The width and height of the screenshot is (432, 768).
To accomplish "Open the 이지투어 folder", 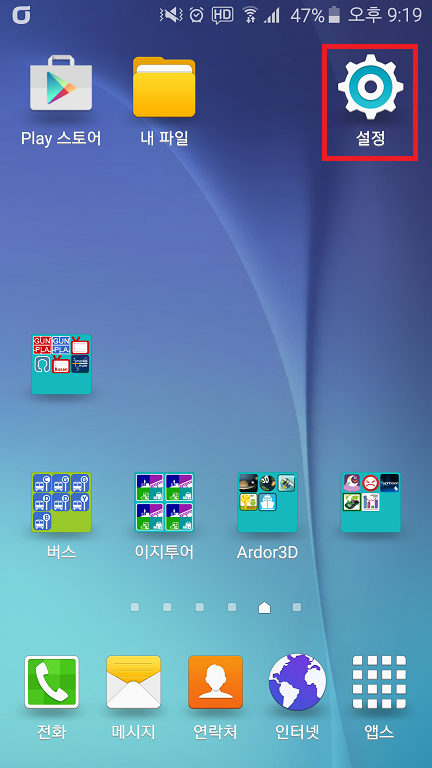I will coord(164,502).
